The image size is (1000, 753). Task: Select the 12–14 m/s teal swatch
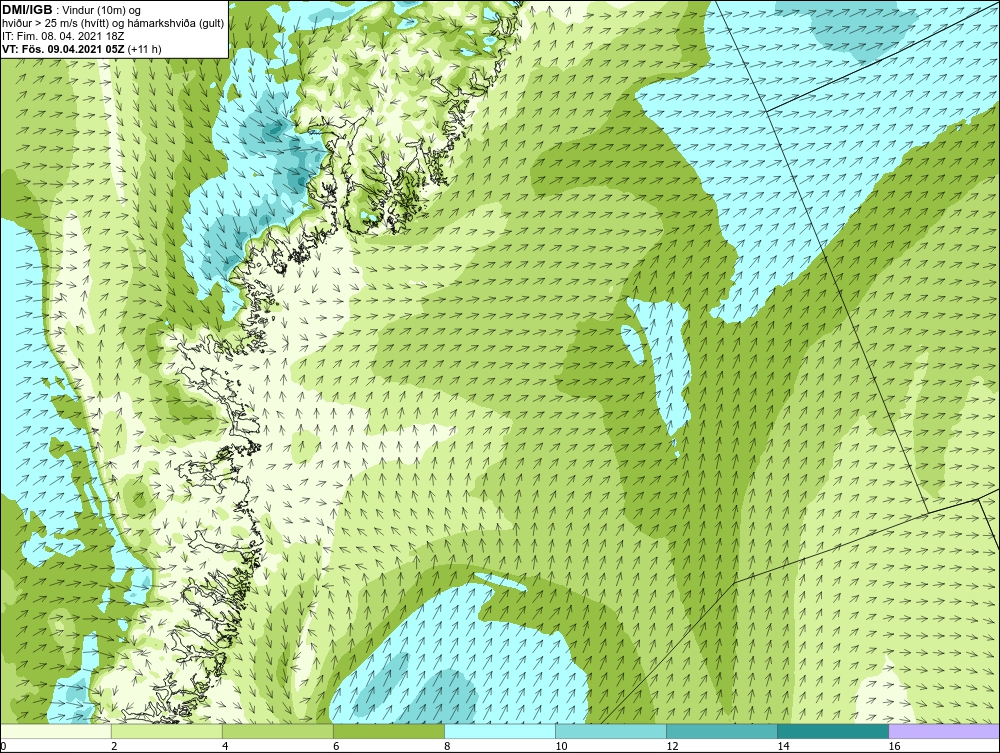pyautogui.click(x=721, y=731)
